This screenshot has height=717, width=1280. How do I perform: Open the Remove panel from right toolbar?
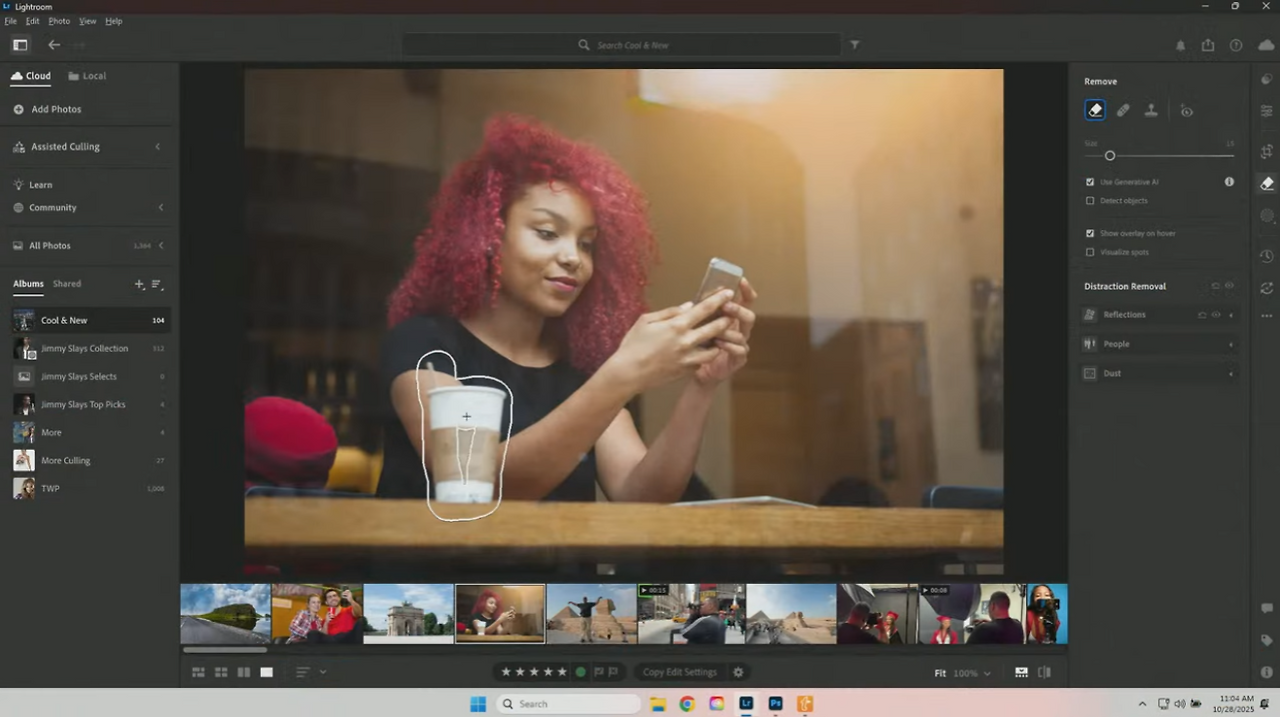pyautogui.click(x=1267, y=183)
